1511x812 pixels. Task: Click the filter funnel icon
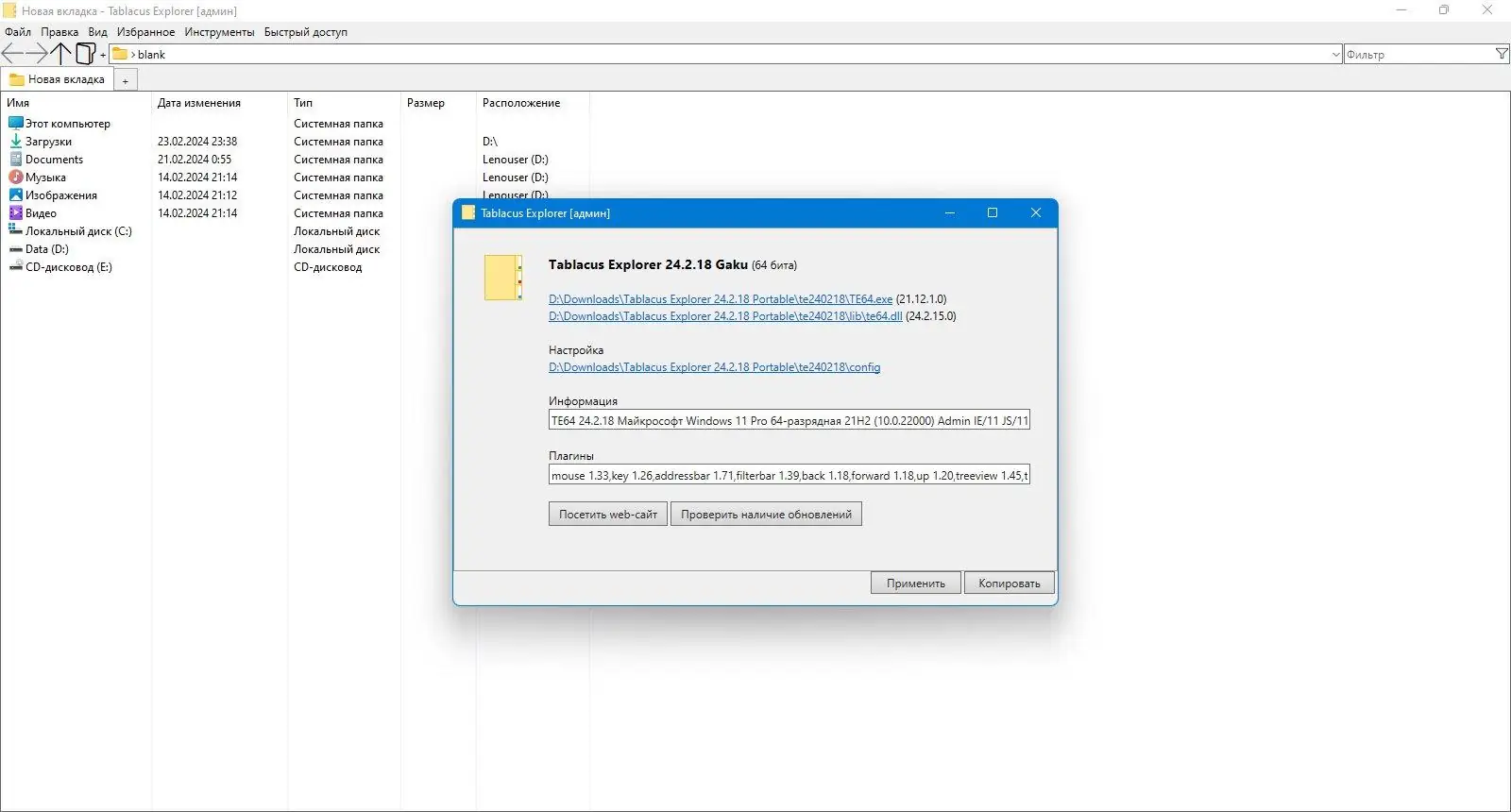click(x=1502, y=54)
